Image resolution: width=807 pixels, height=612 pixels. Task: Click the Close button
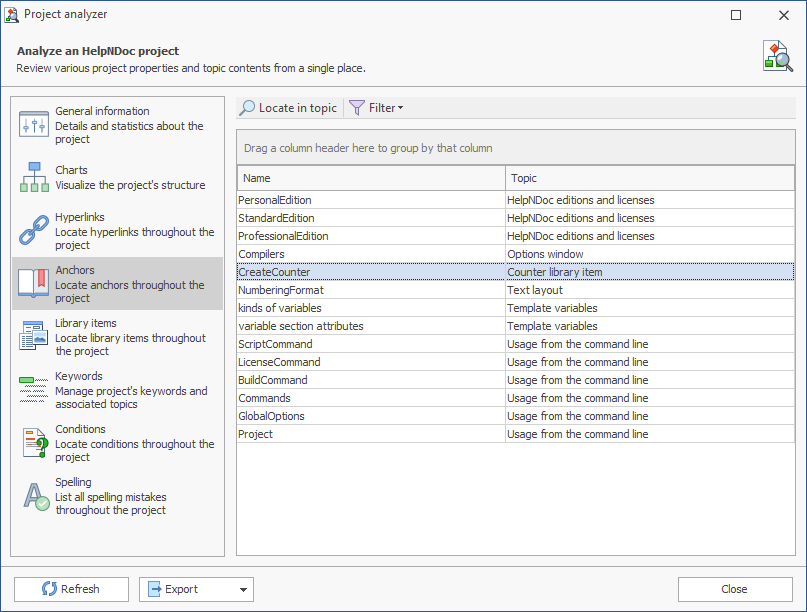pyautogui.click(x=735, y=589)
